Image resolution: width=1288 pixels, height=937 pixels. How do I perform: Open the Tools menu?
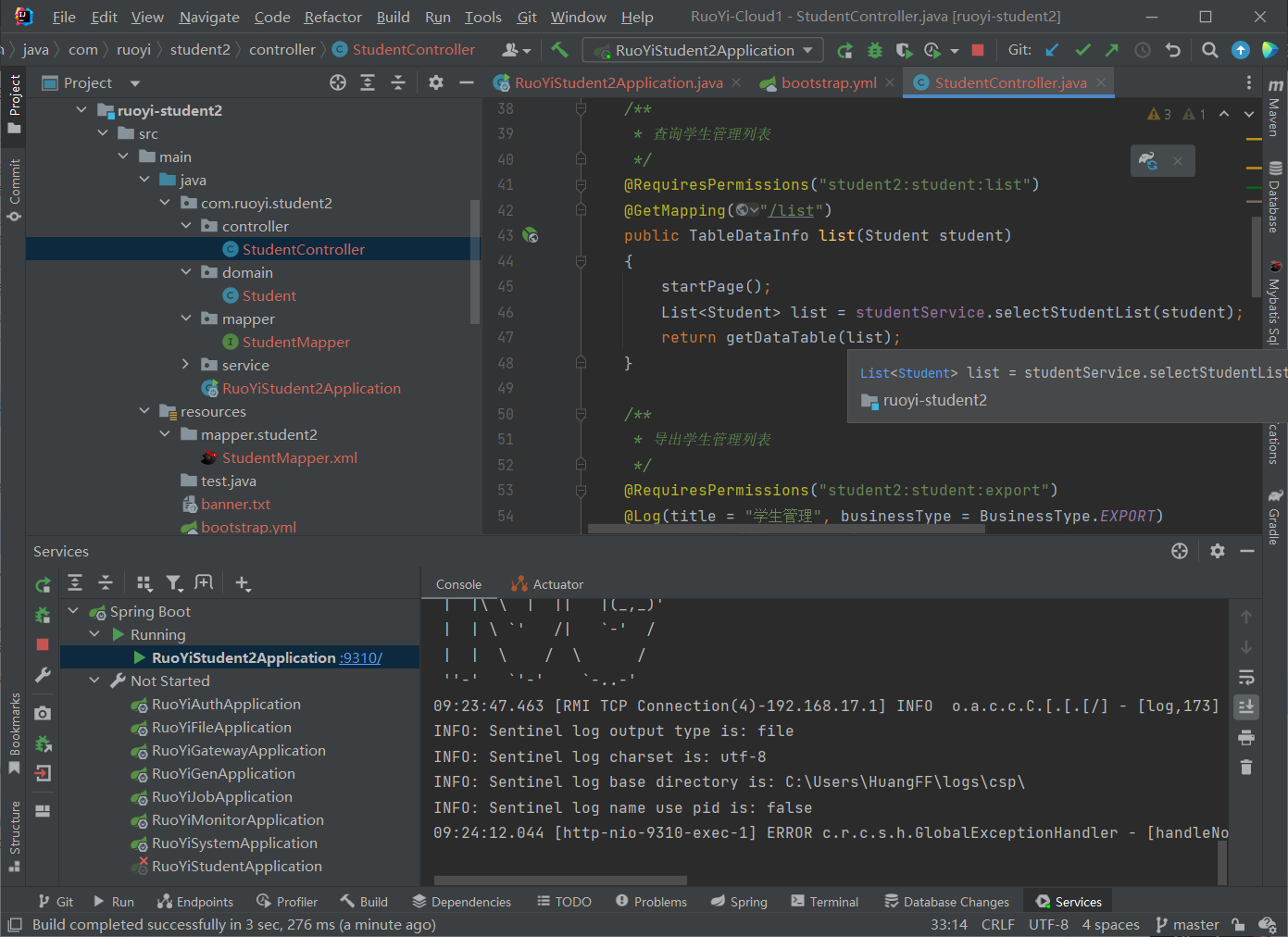click(x=482, y=17)
